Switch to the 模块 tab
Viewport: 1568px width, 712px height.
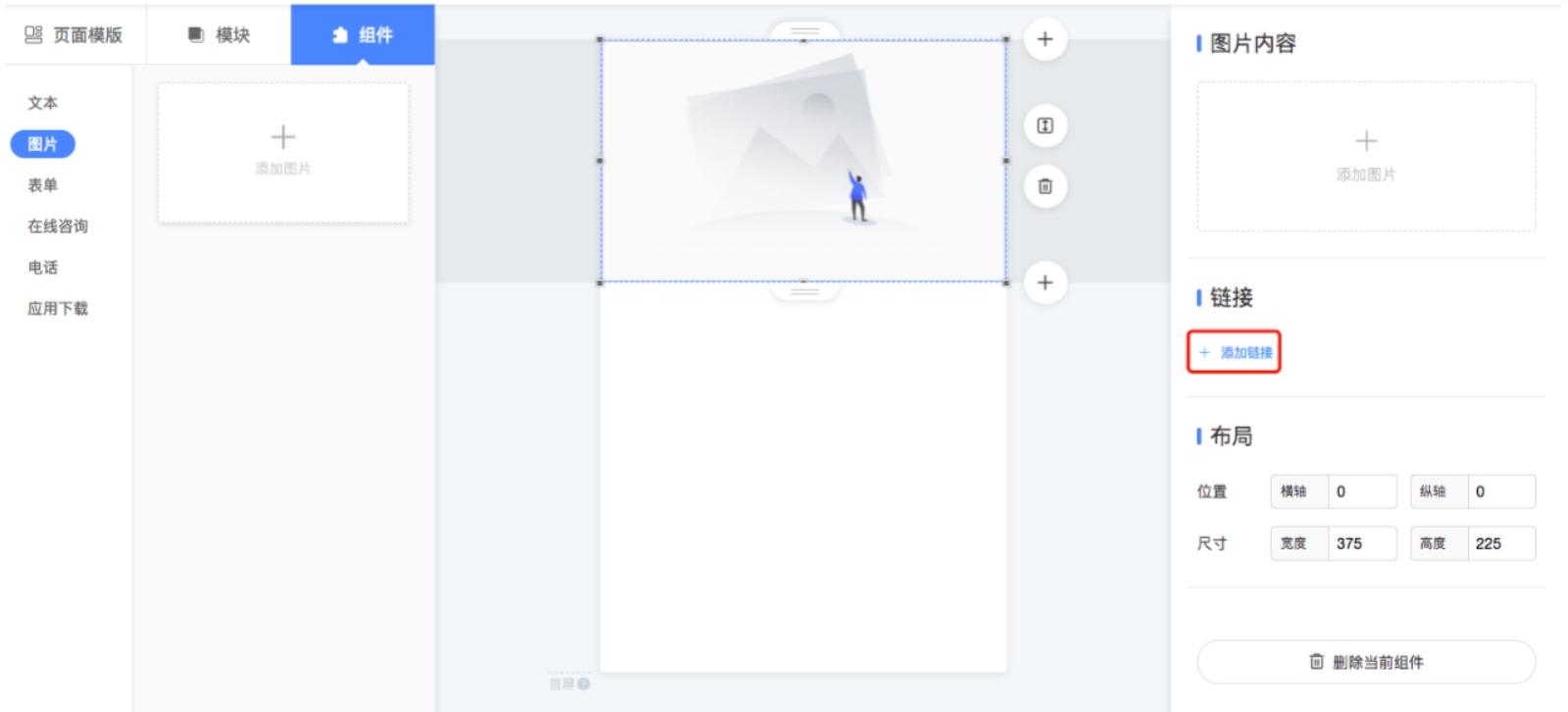pyautogui.click(x=219, y=35)
